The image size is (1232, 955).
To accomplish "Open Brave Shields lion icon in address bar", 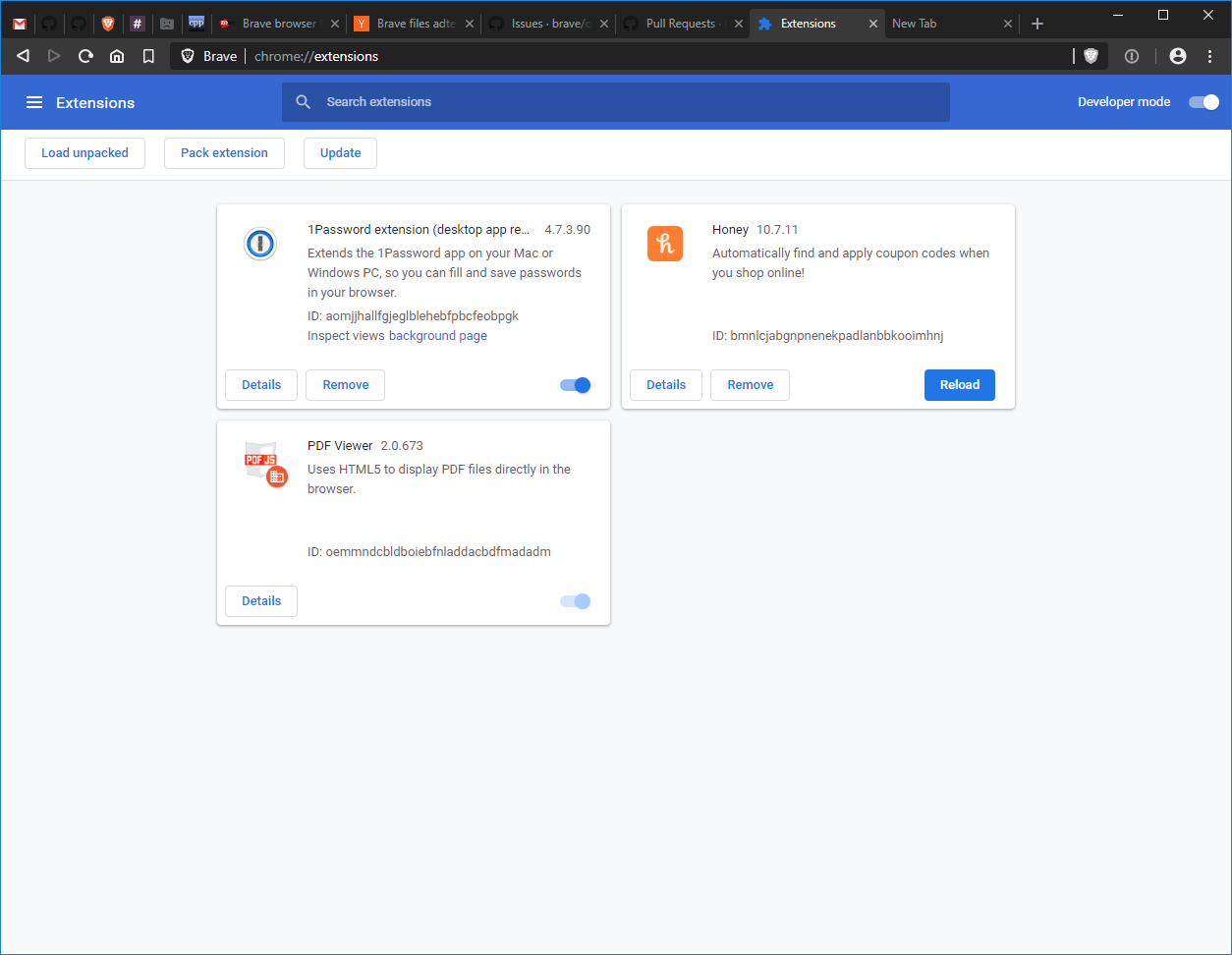I will 1091,56.
